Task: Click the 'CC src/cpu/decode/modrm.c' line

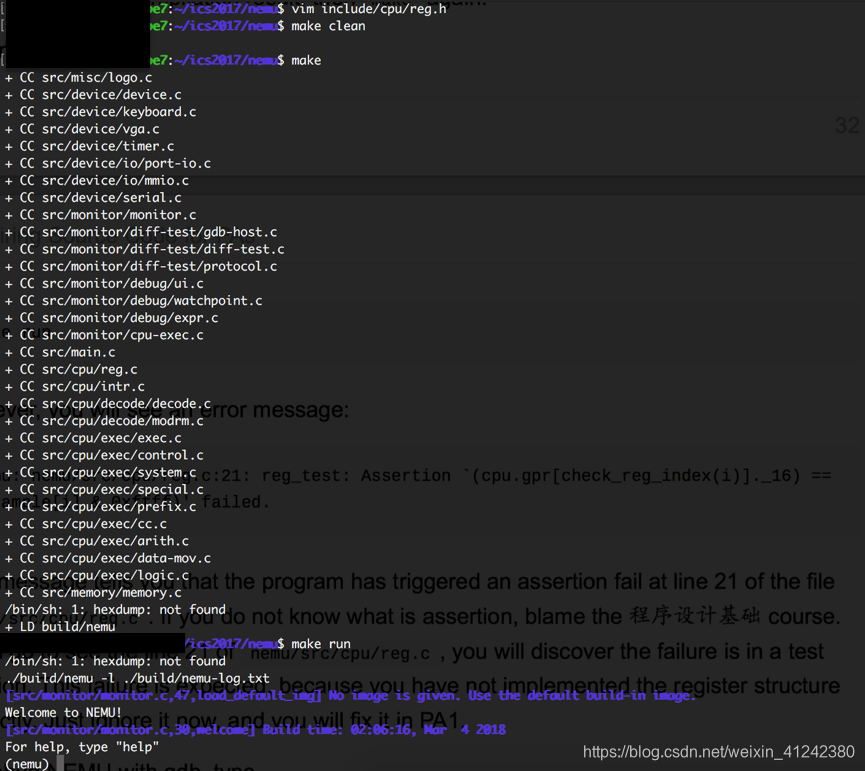Action: 104,420
